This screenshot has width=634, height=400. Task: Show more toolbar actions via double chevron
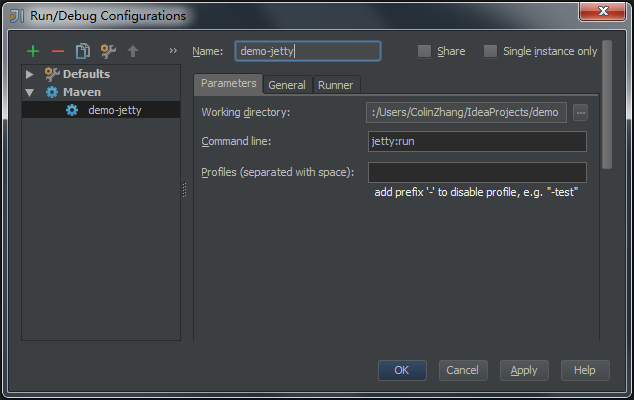click(173, 51)
